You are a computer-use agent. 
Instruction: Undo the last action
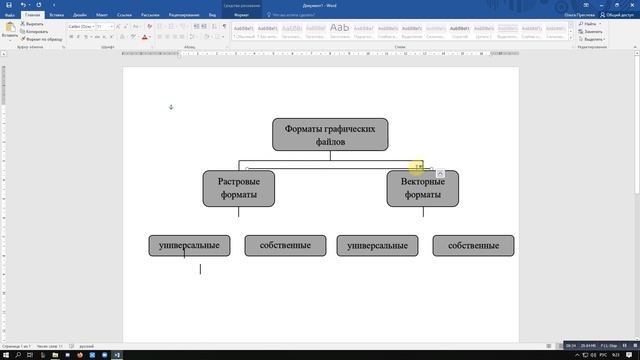[23, 5]
